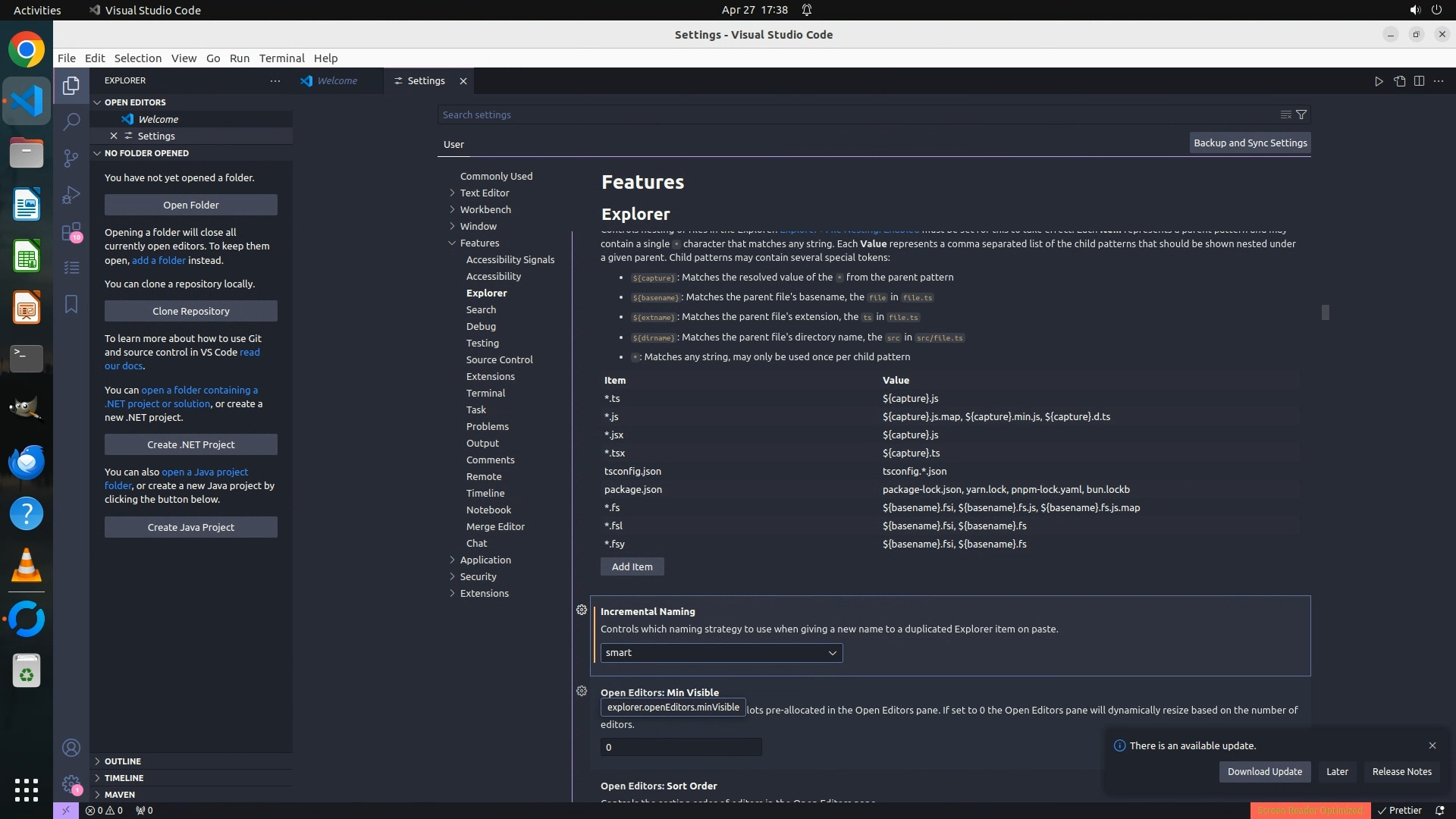1456x819 pixels.
Task: Expand the OUTLINE panel section
Action: point(122,761)
